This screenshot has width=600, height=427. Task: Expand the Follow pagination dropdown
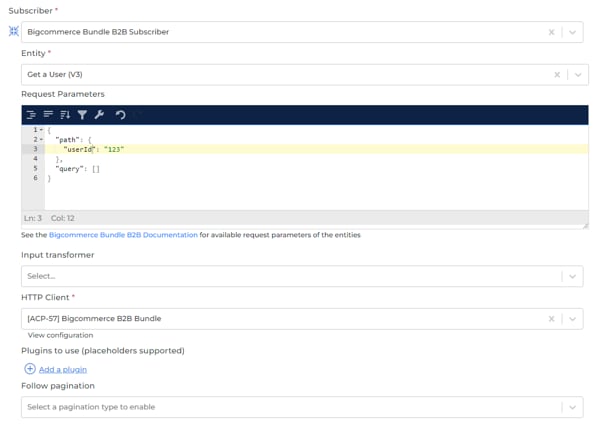[x=572, y=407]
